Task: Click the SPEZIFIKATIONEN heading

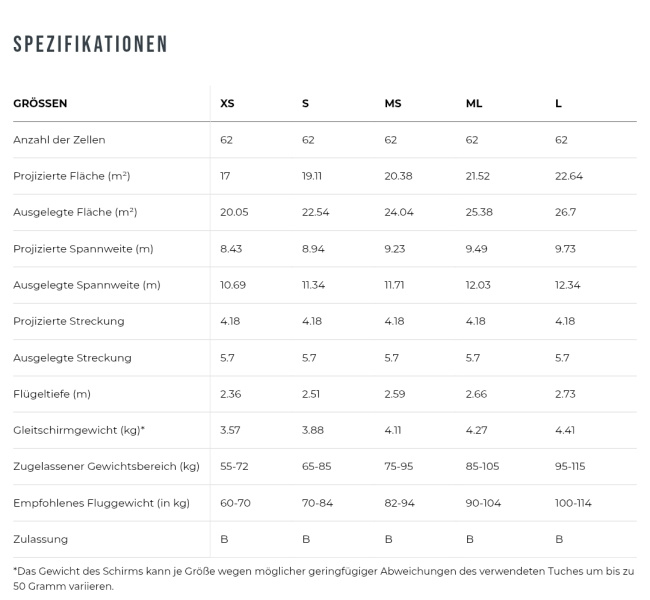Action: click(90, 44)
